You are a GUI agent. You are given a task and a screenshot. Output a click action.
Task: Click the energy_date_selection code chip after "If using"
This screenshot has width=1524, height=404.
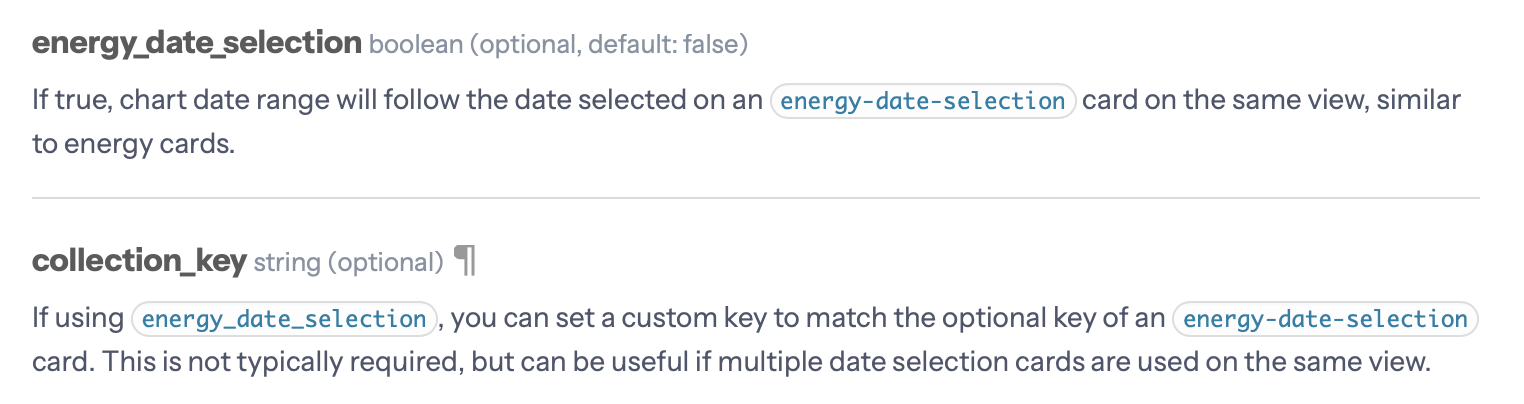coord(284,319)
